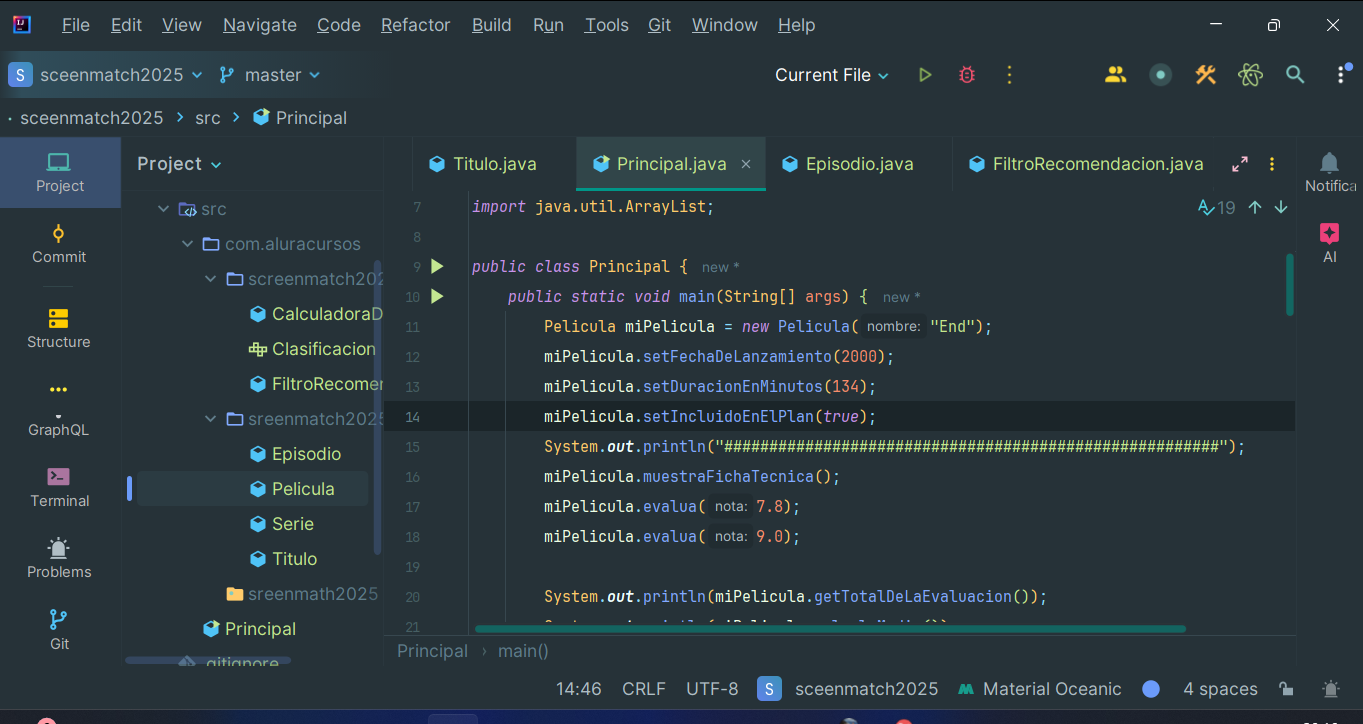Screen dimensions: 1363x724
Task: Open the Structure tool window
Action: click(59, 329)
